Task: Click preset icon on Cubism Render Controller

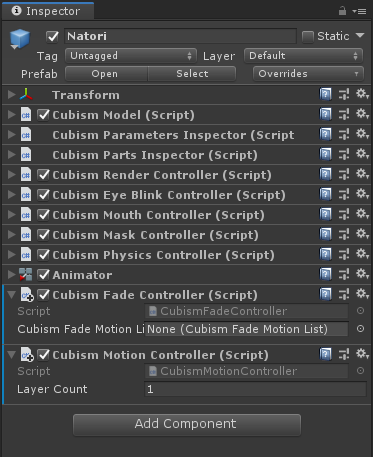Action: pyautogui.click(x=344, y=174)
